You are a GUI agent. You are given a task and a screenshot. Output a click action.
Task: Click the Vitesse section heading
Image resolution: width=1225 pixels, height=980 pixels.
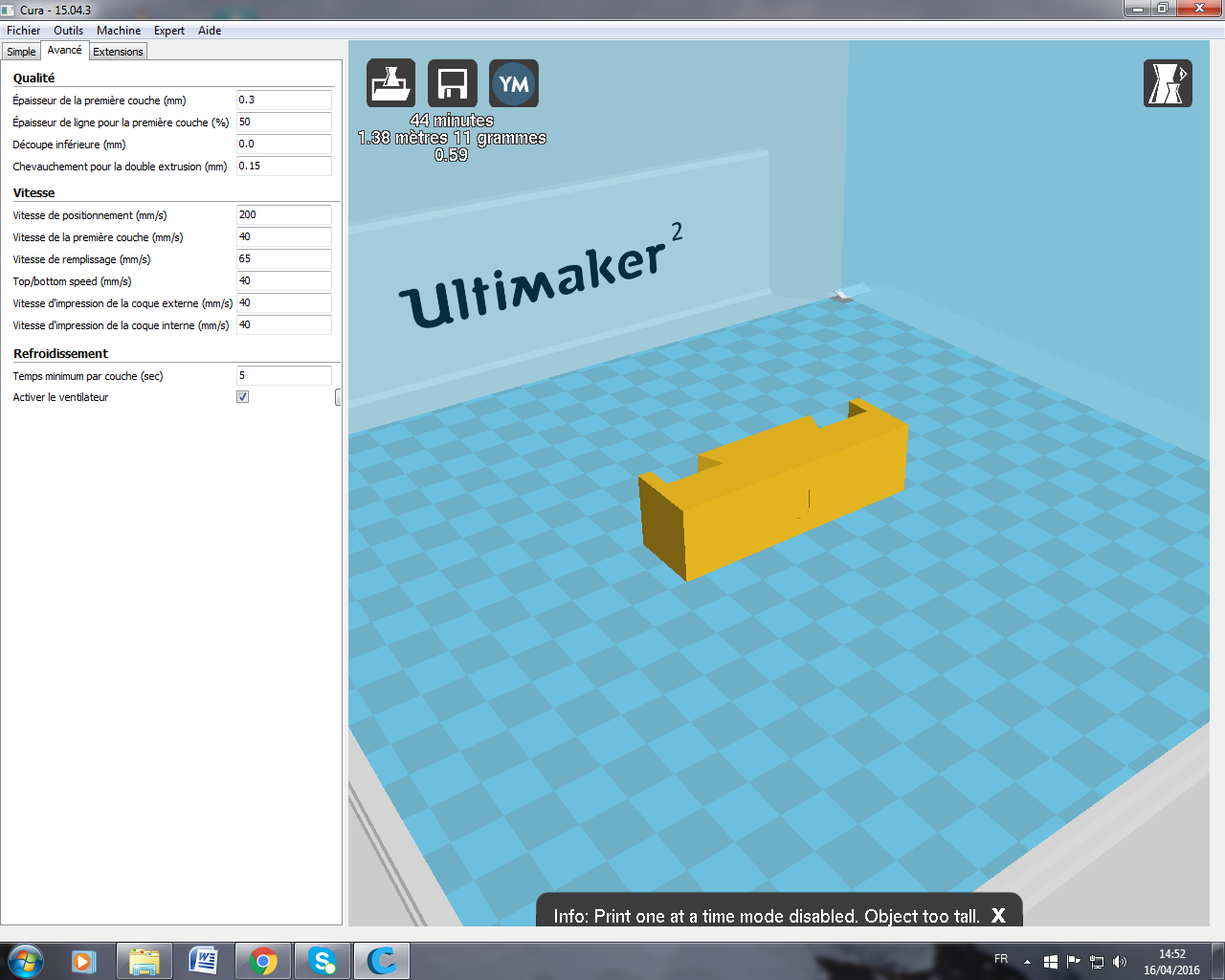[x=34, y=193]
